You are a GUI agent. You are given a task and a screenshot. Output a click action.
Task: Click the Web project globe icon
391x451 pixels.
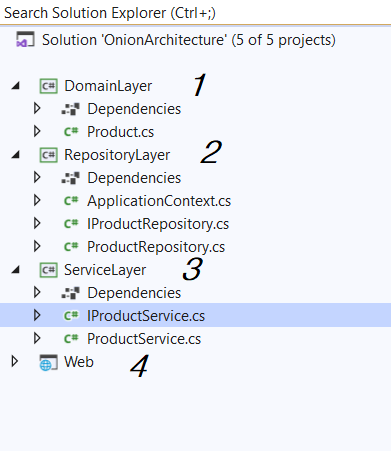coord(48,362)
